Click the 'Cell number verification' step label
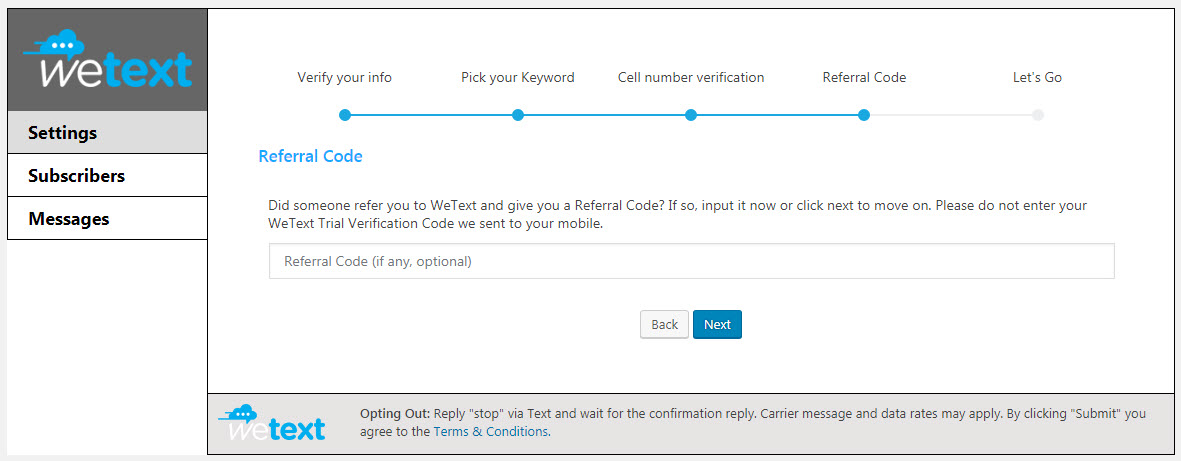 click(691, 78)
